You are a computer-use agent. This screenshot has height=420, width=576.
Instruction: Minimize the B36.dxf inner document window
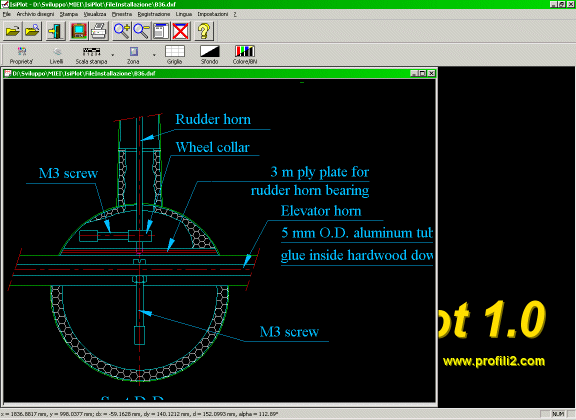pyautogui.click(x=414, y=73)
